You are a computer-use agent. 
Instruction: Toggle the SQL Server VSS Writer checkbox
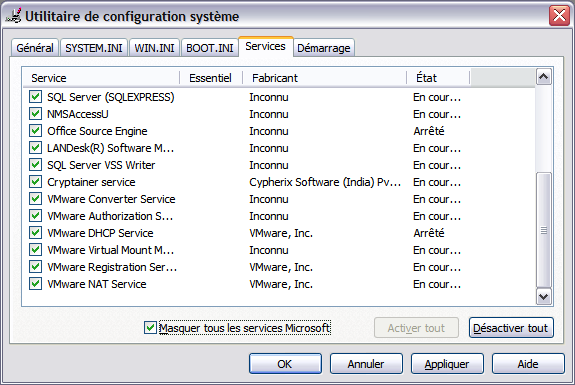pos(36,165)
